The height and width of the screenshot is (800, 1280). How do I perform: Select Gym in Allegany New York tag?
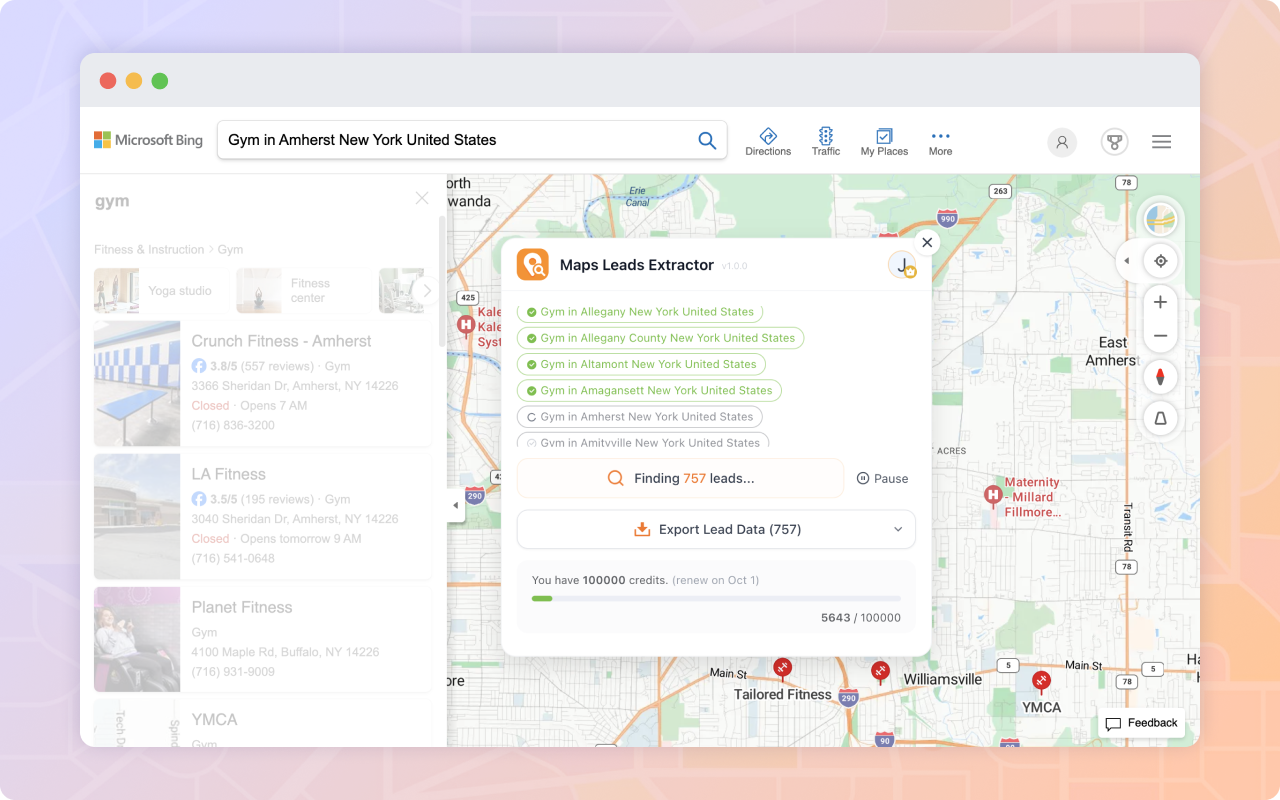click(640, 311)
